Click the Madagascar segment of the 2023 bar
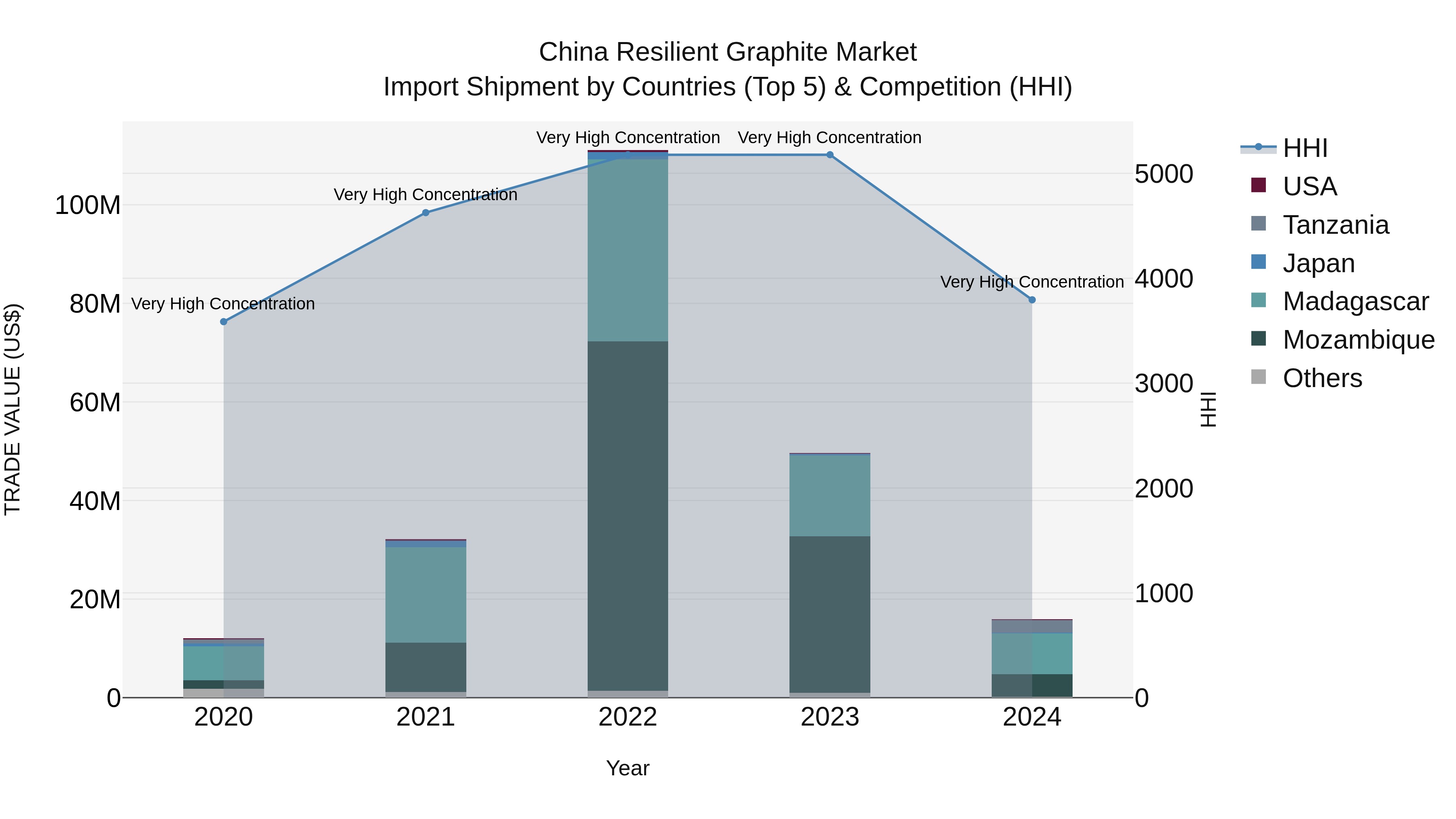 830,496
